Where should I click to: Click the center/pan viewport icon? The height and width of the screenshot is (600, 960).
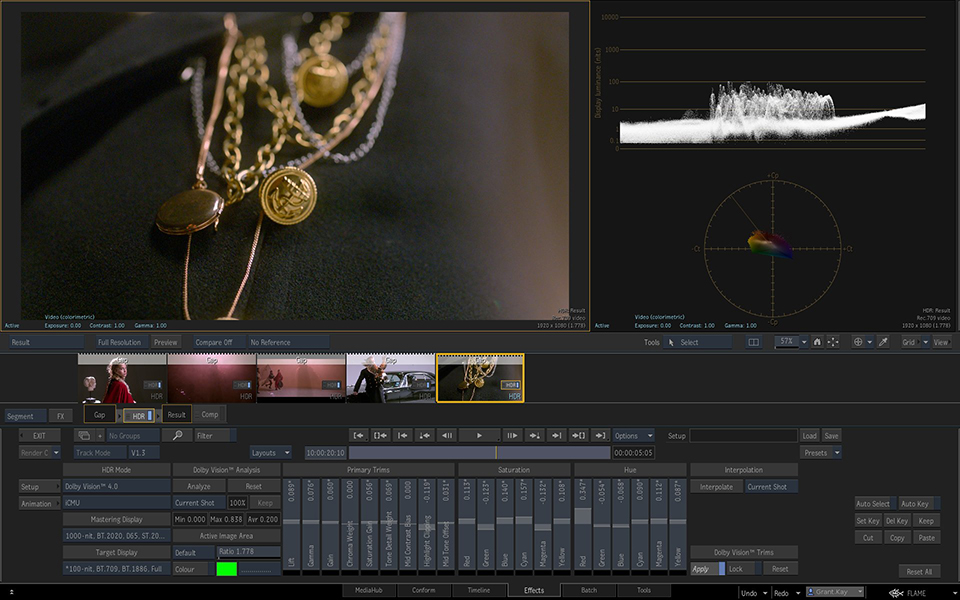pyautogui.click(x=833, y=342)
